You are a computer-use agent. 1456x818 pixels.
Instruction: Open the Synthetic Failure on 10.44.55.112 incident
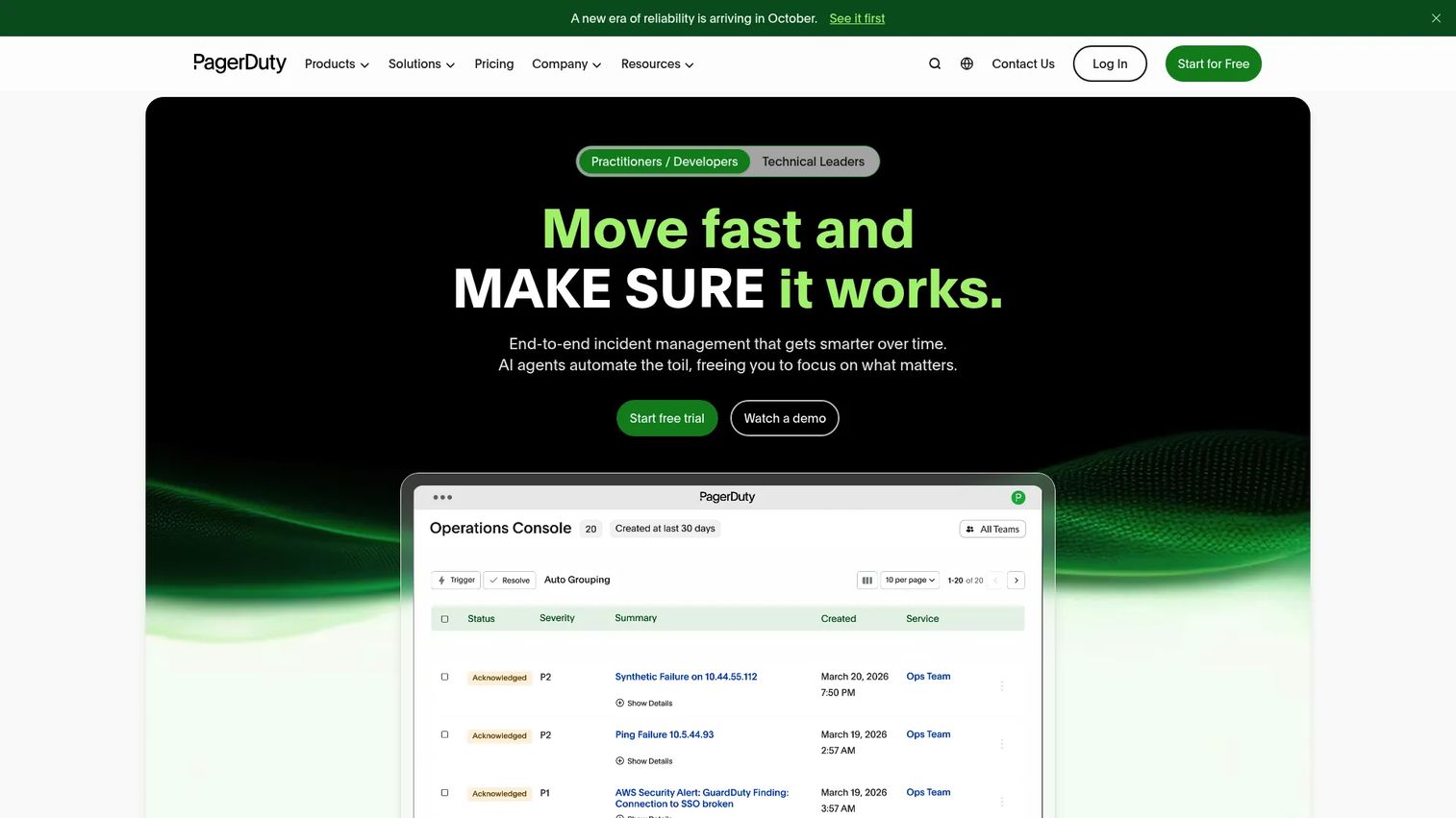point(686,677)
